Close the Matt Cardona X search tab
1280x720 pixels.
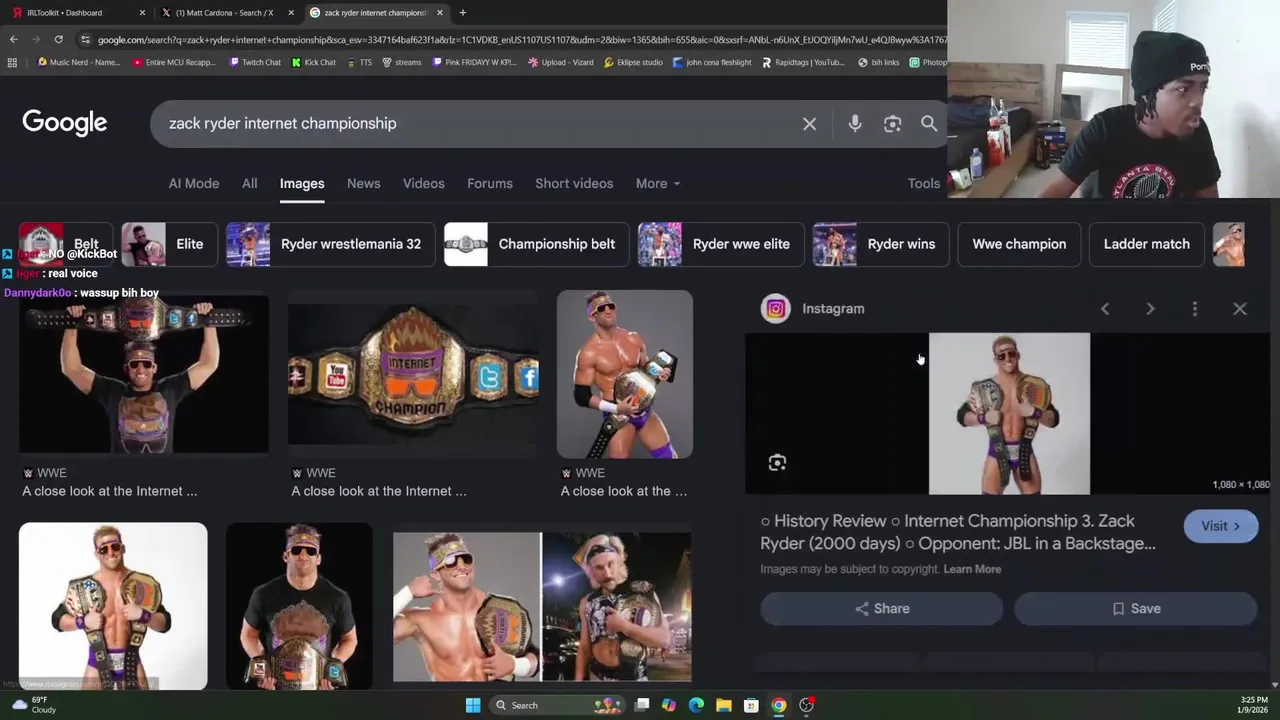click(291, 12)
